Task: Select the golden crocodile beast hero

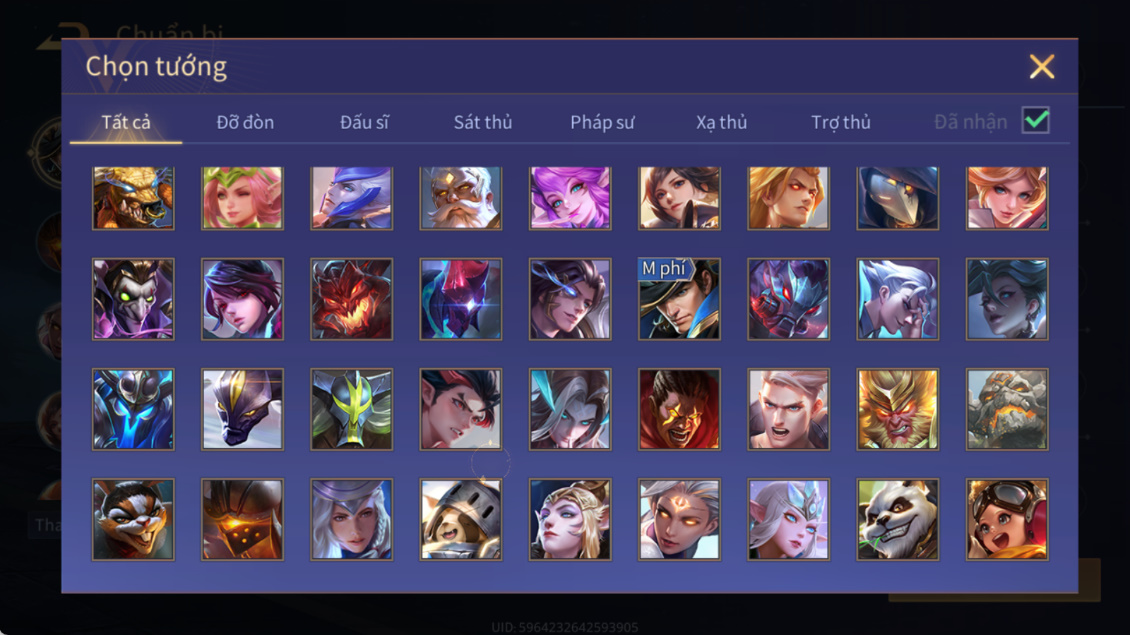Action: pos(133,198)
